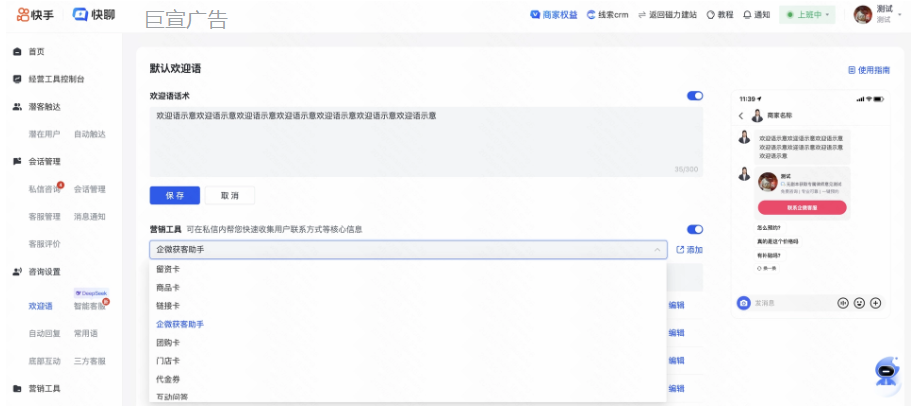
Task: Open 消息通知 submenu item
Action: pos(90,217)
